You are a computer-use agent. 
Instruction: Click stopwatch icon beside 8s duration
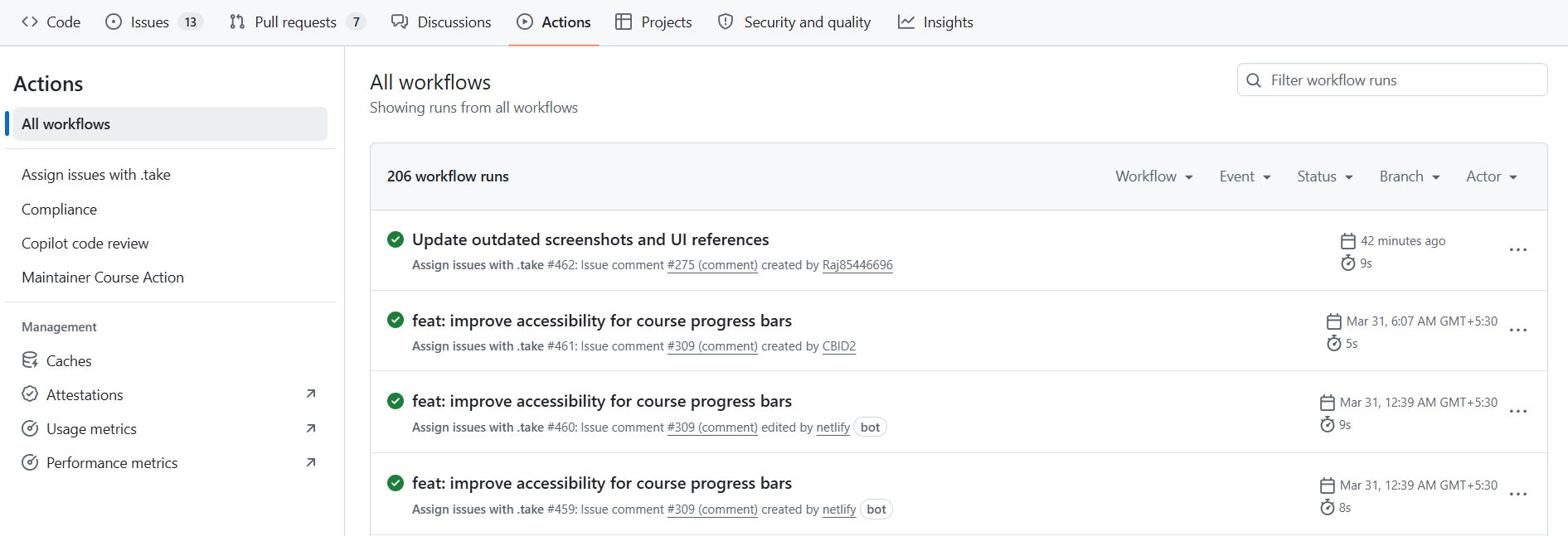tap(1328, 507)
